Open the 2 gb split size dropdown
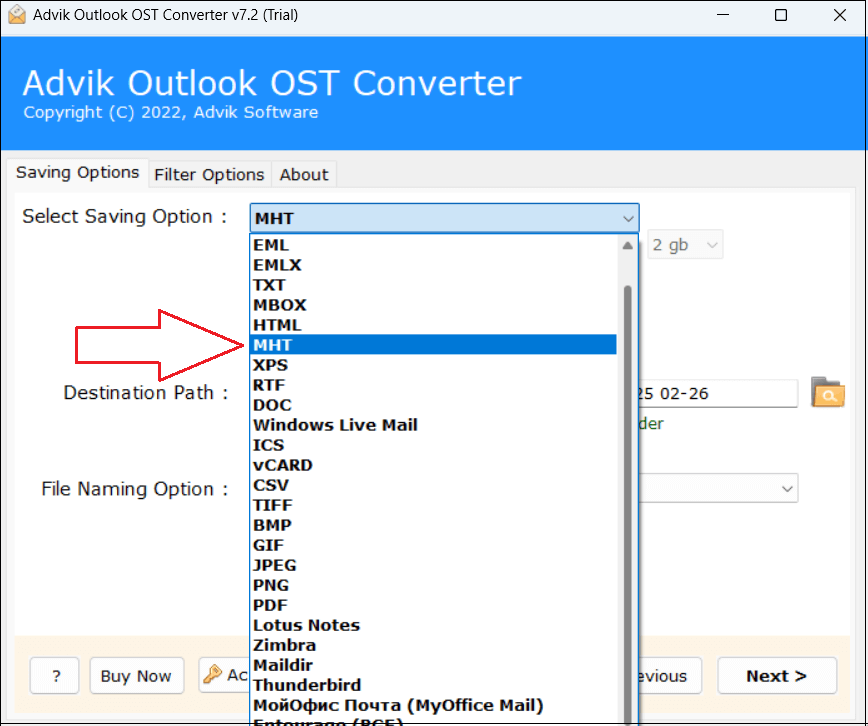Screen dimensions: 868x726 click(x=685, y=245)
